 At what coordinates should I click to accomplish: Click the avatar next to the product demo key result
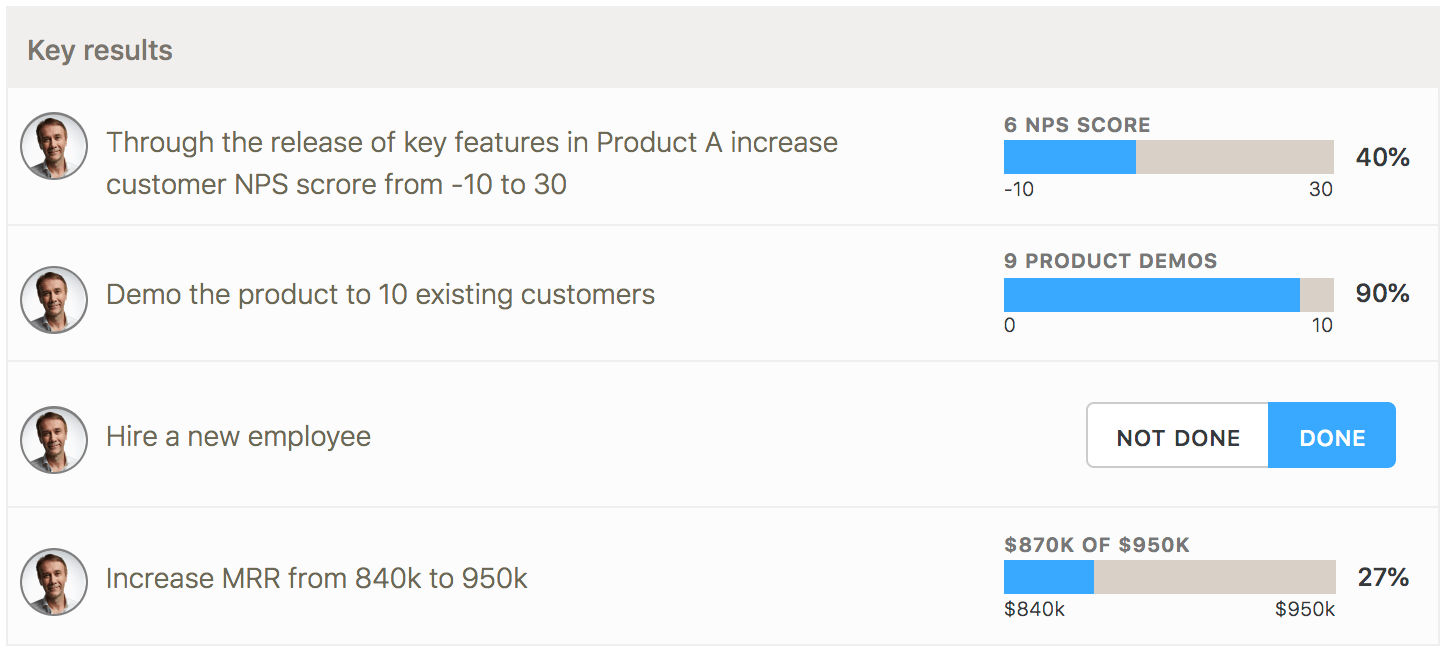pyautogui.click(x=54, y=299)
